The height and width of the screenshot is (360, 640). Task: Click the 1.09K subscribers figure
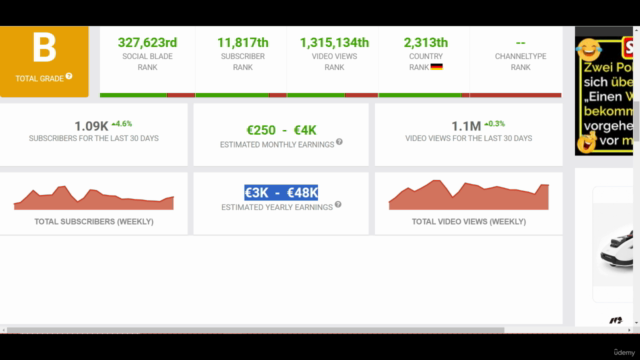(91, 126)
